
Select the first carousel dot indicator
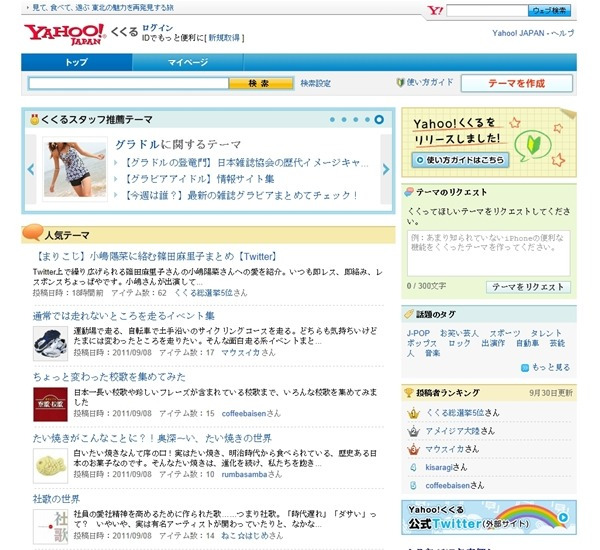tap(332, 120)
